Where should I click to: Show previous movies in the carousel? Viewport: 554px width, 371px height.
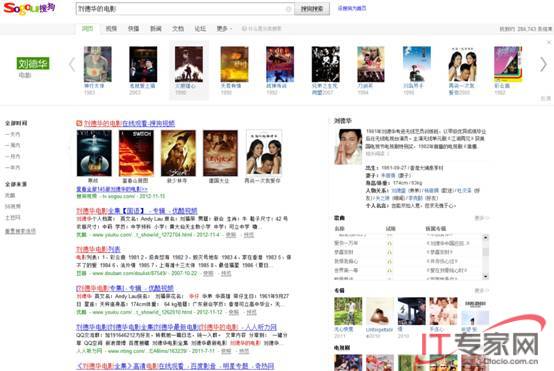coord(72,65)
